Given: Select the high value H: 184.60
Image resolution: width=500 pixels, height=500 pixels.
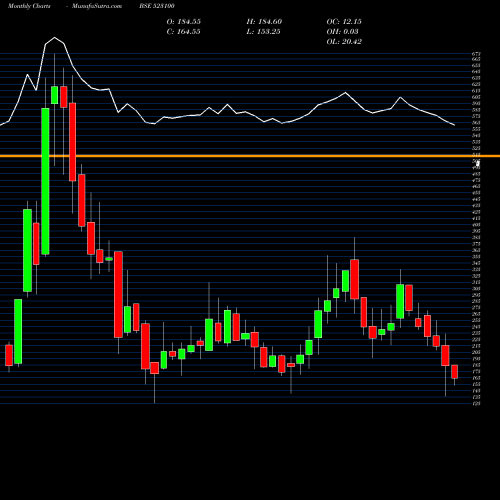Looking at the screenshot, I should point(264,22).
